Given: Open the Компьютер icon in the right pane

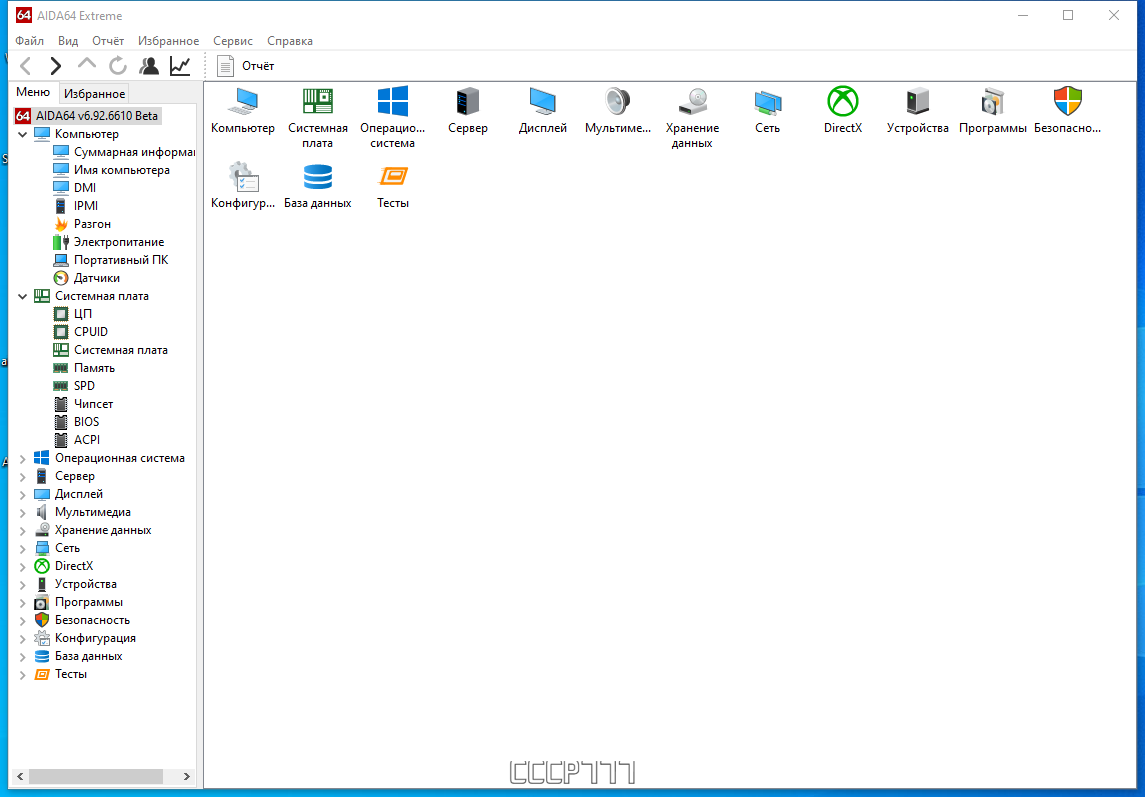Looking at the screenshot, I should click(x=243, y=110).
